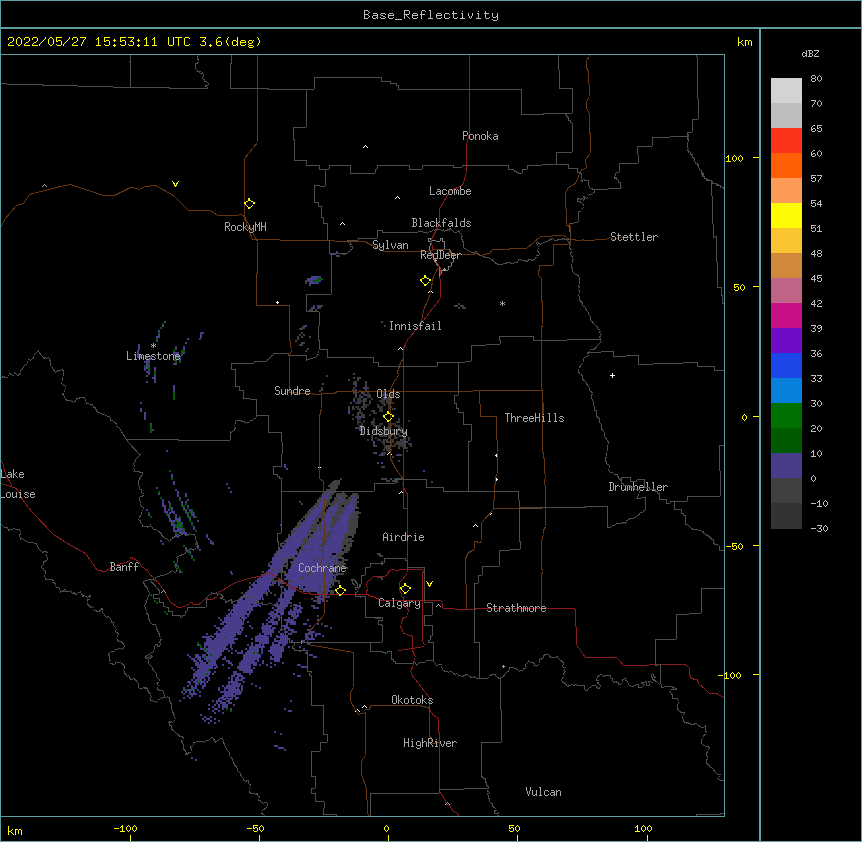Click the white plus marker north of Drumheller
The image size is (862, 842).
coord(612,375)
